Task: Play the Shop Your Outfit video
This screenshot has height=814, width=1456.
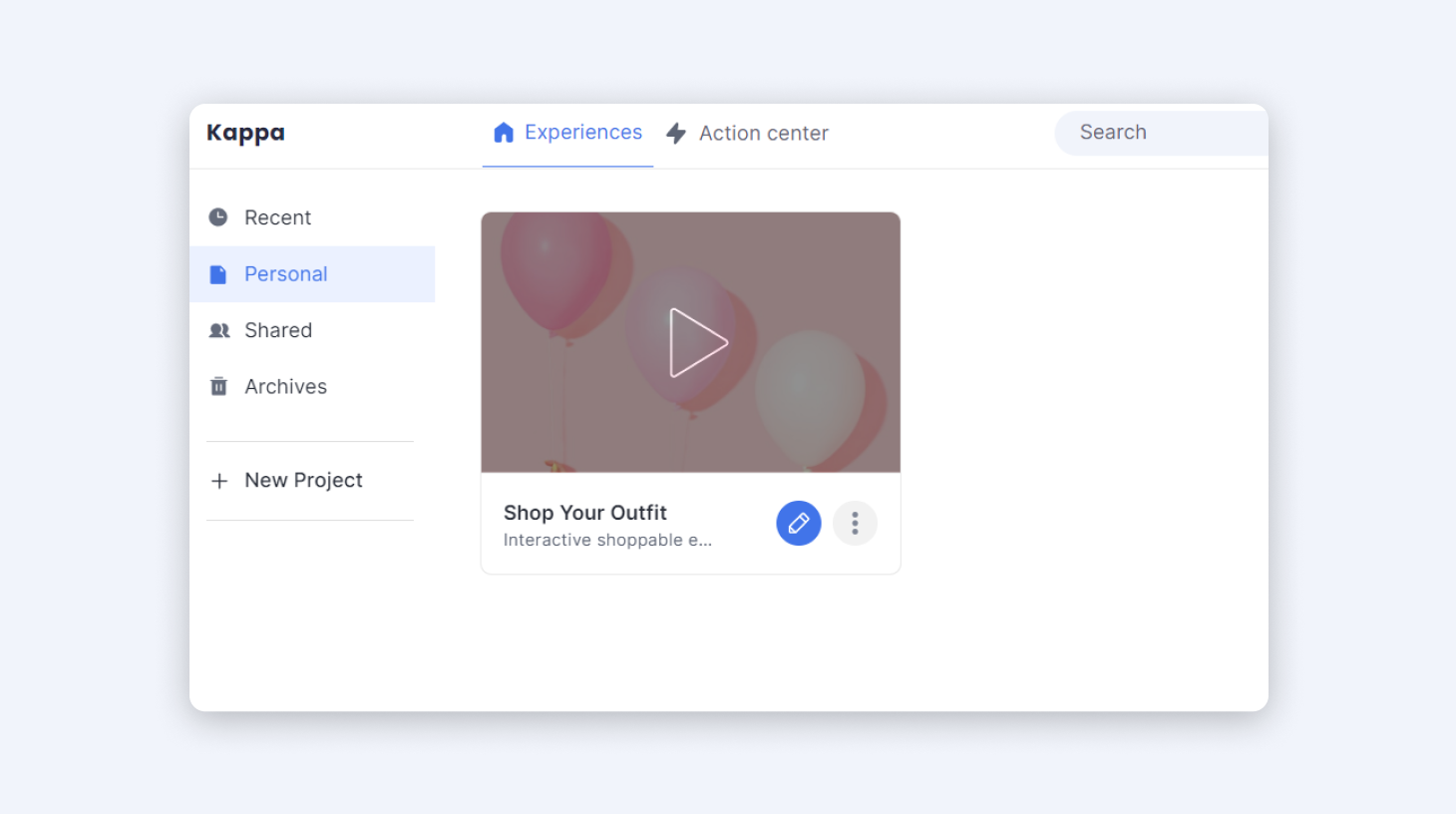Action: (697, 342)
